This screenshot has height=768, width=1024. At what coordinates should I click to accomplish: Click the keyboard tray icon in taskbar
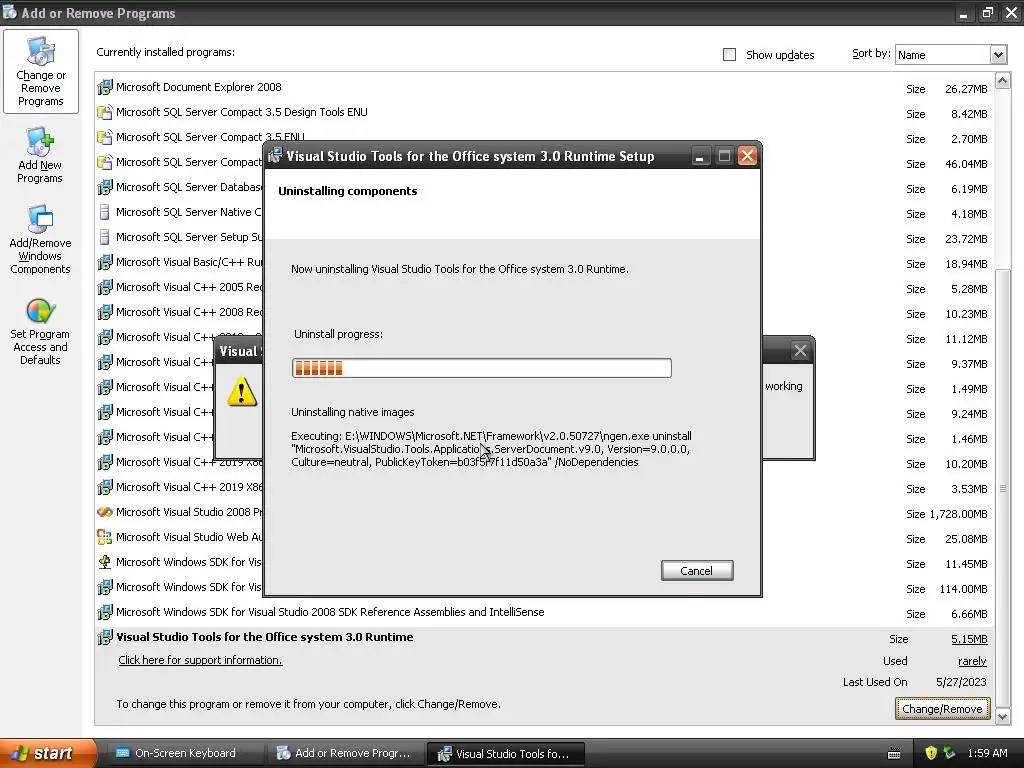coord(895,754)
